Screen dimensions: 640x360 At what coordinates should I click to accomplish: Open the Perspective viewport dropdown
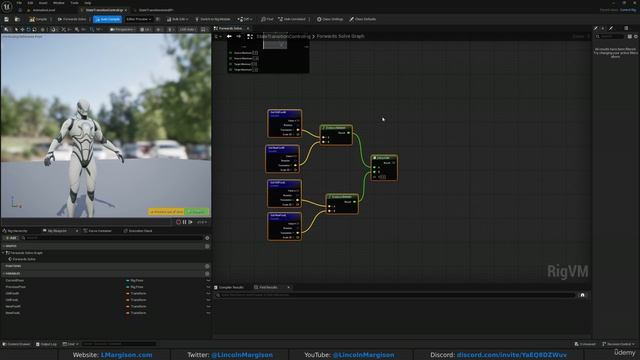(122, 29)
